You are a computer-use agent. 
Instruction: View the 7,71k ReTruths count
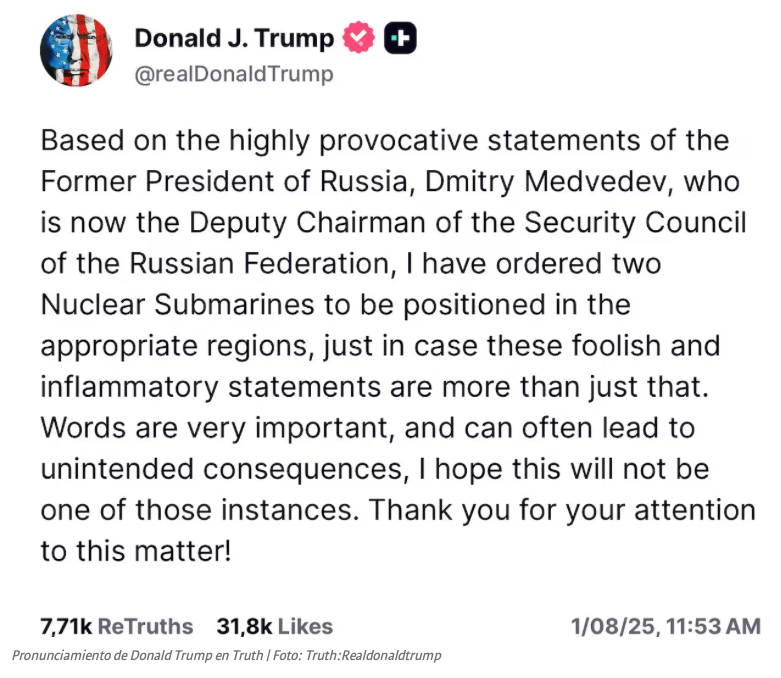pyautogui.click(x=117, y=626)
